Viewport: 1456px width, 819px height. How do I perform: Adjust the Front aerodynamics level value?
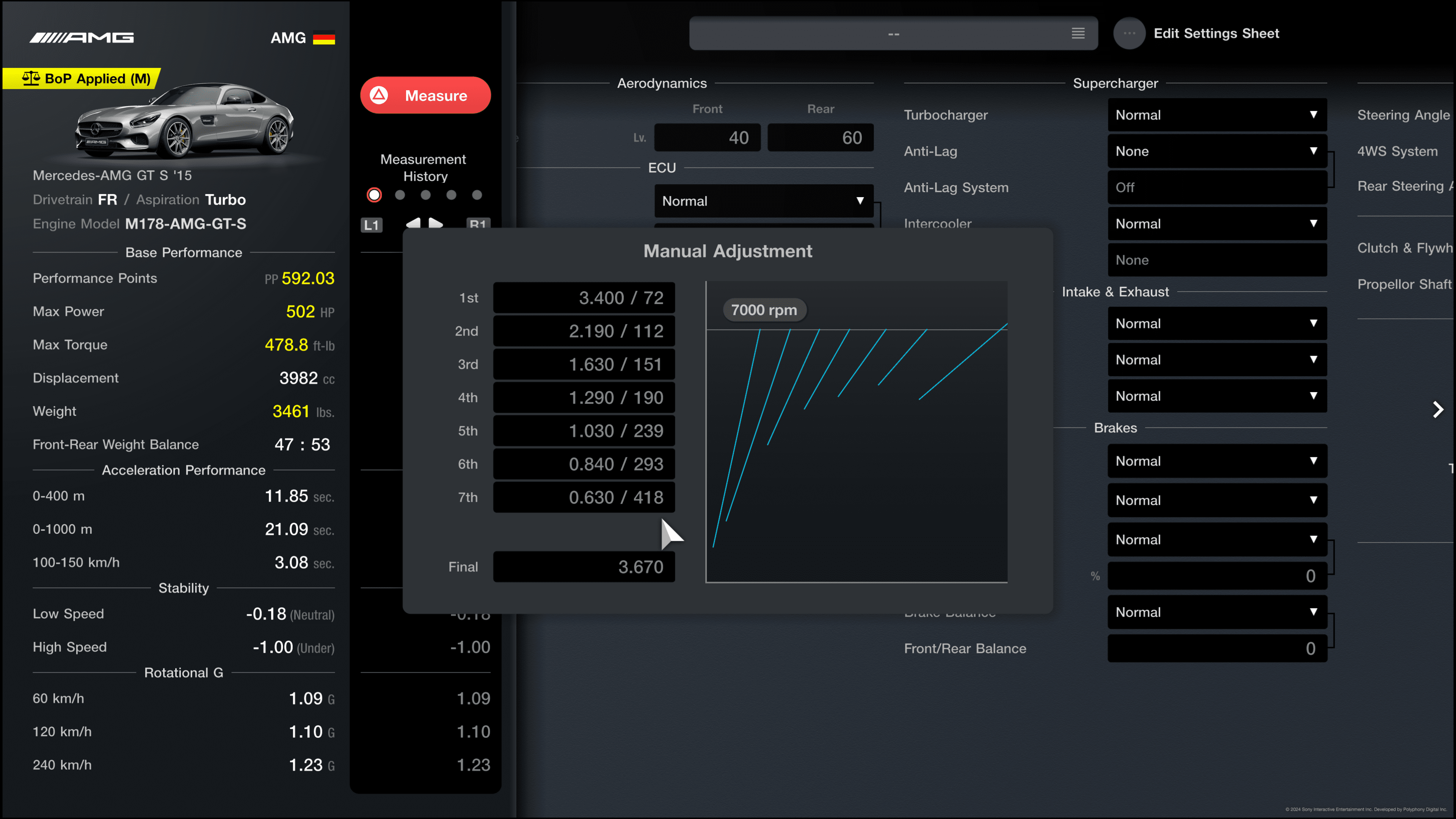pyautogui.click(x=707, y=137)
